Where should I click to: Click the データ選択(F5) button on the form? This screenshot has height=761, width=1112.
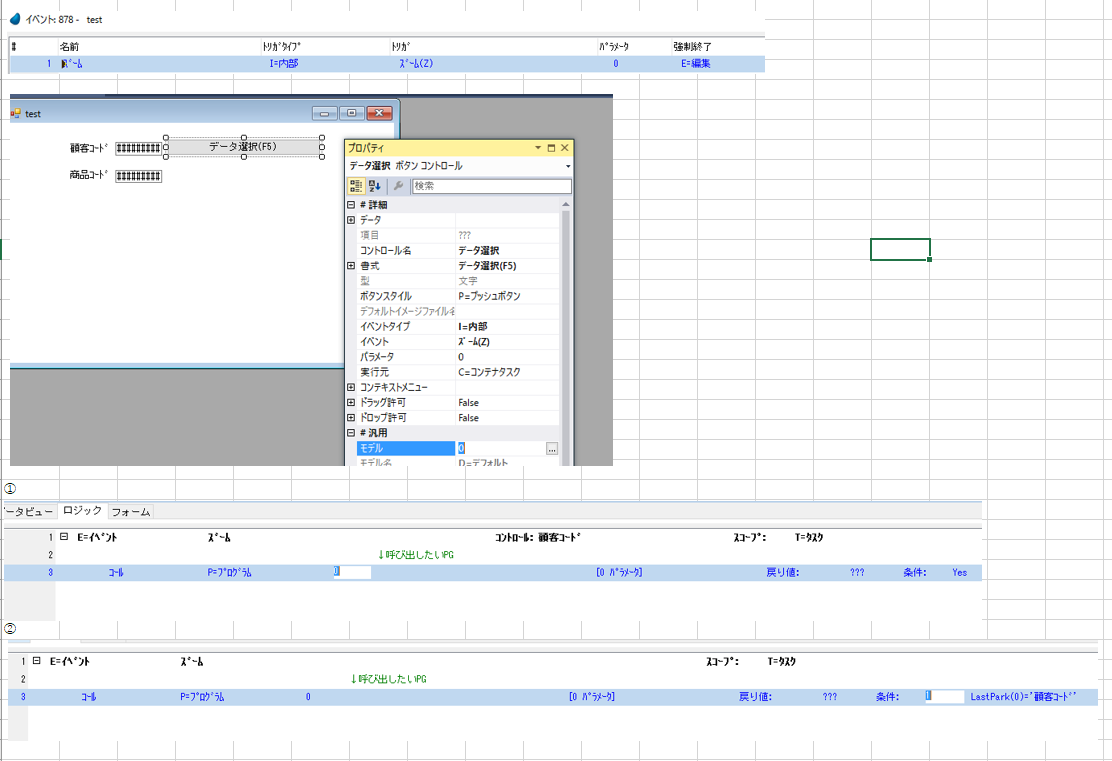tap(243, 147)
